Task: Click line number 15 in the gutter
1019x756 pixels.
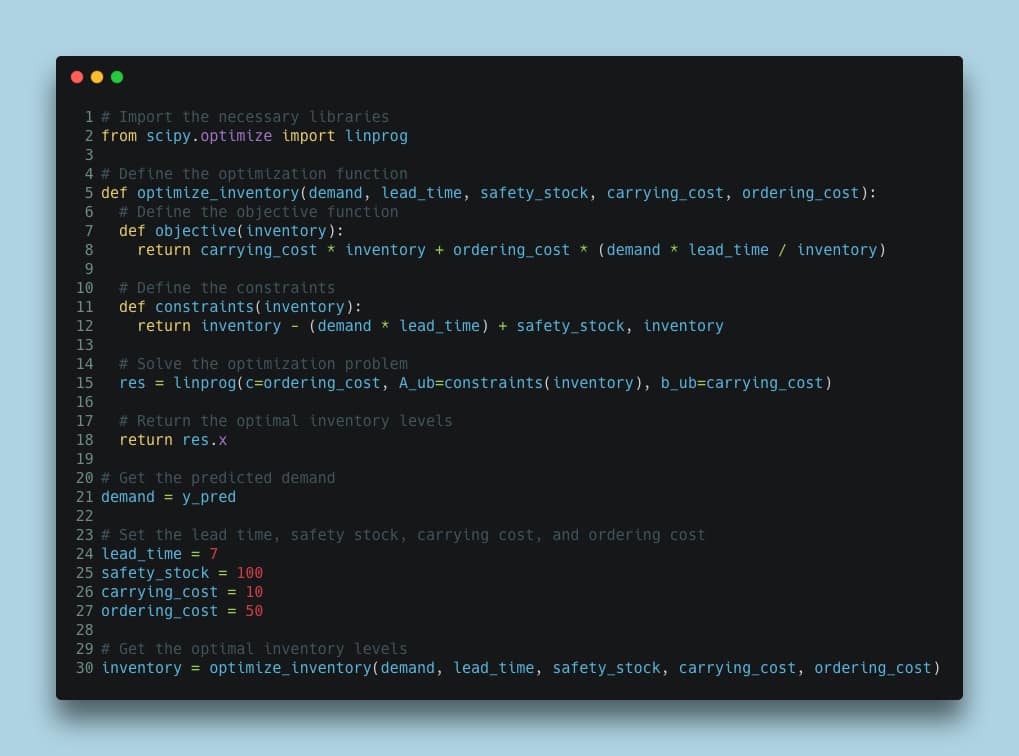Action: pyautogui.click(x=84, y=383)
